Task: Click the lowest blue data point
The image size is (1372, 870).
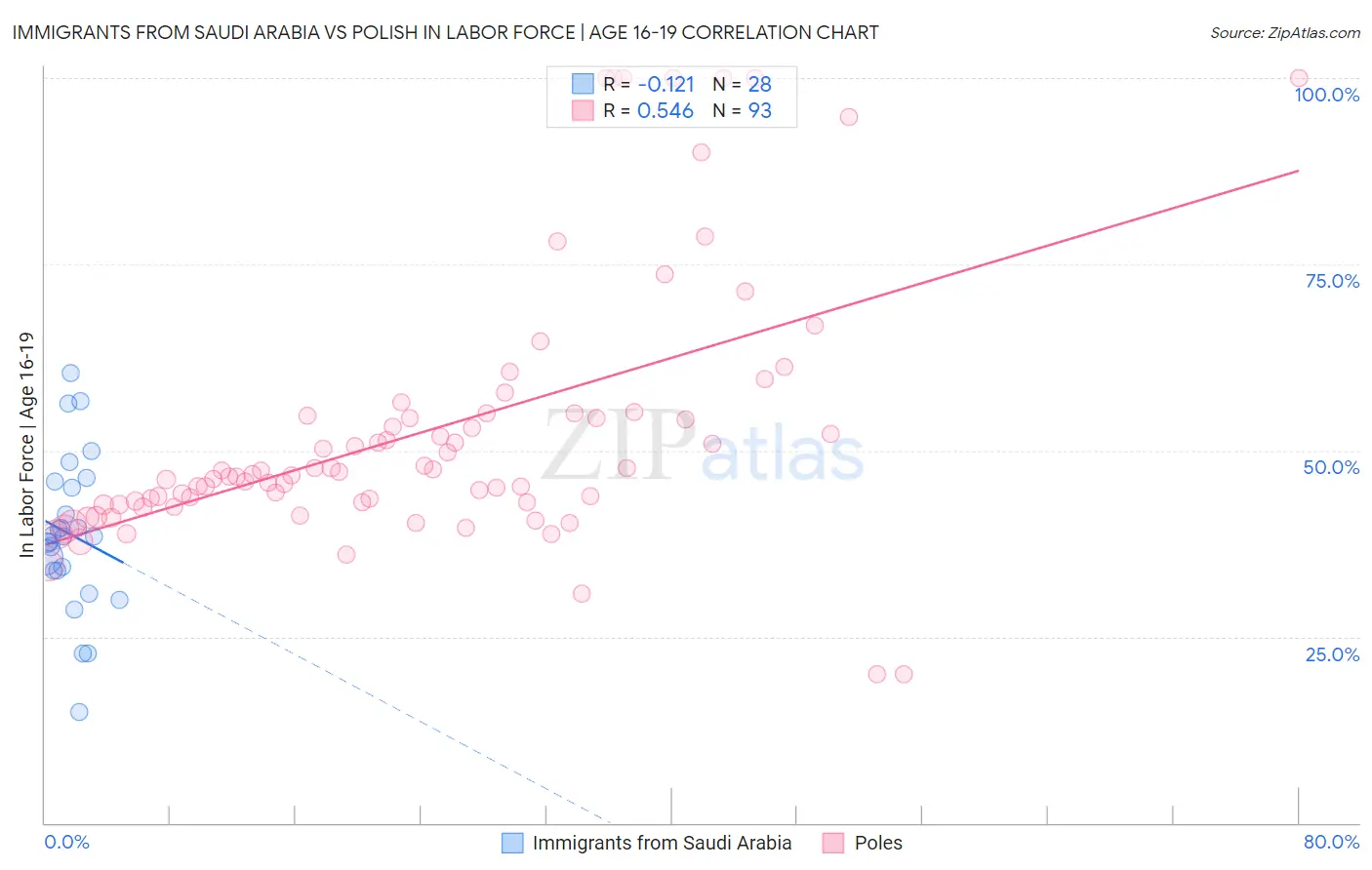Action: point(79,712)
